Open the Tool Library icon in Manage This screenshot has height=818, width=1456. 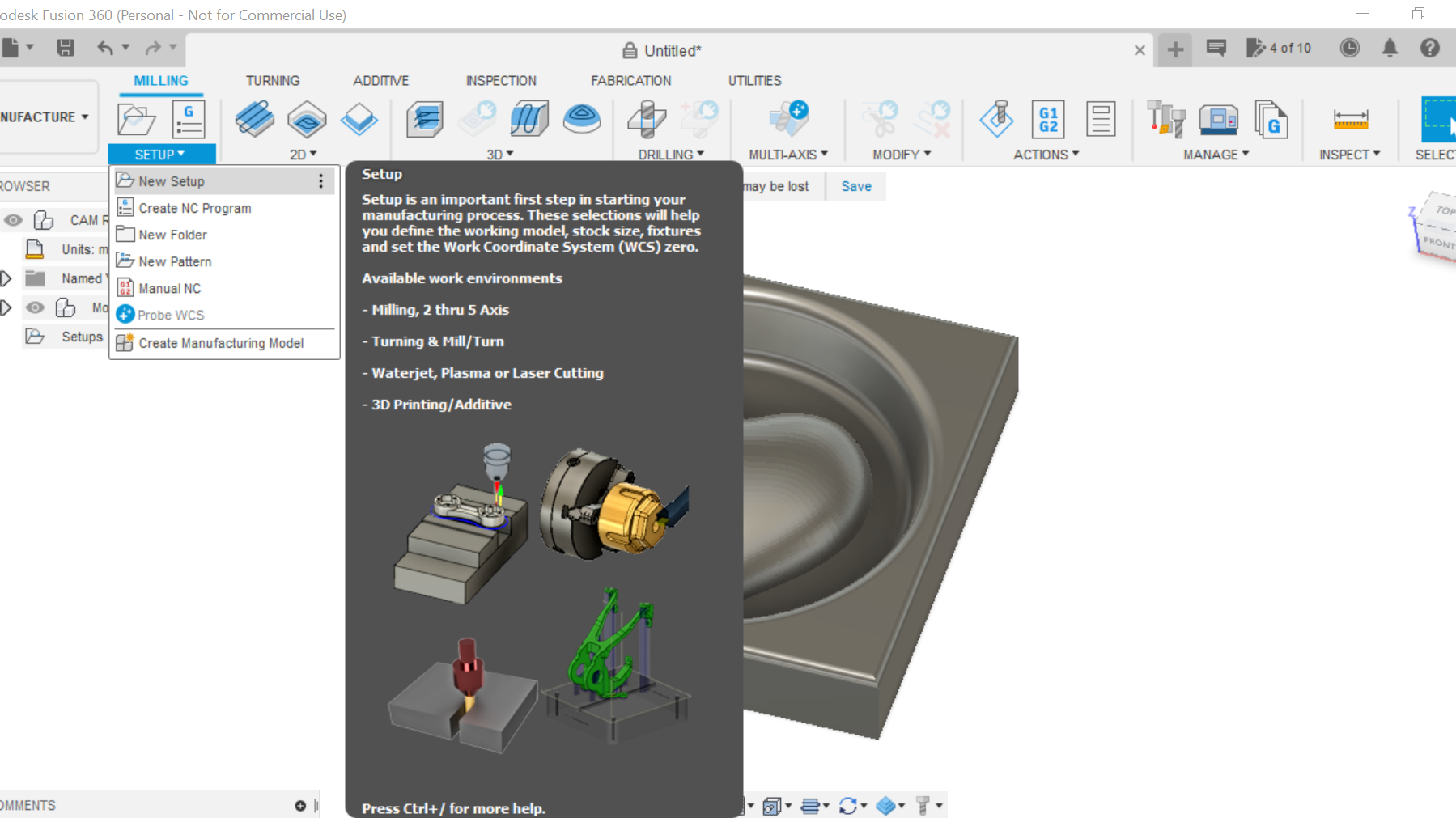(1166, 119)
